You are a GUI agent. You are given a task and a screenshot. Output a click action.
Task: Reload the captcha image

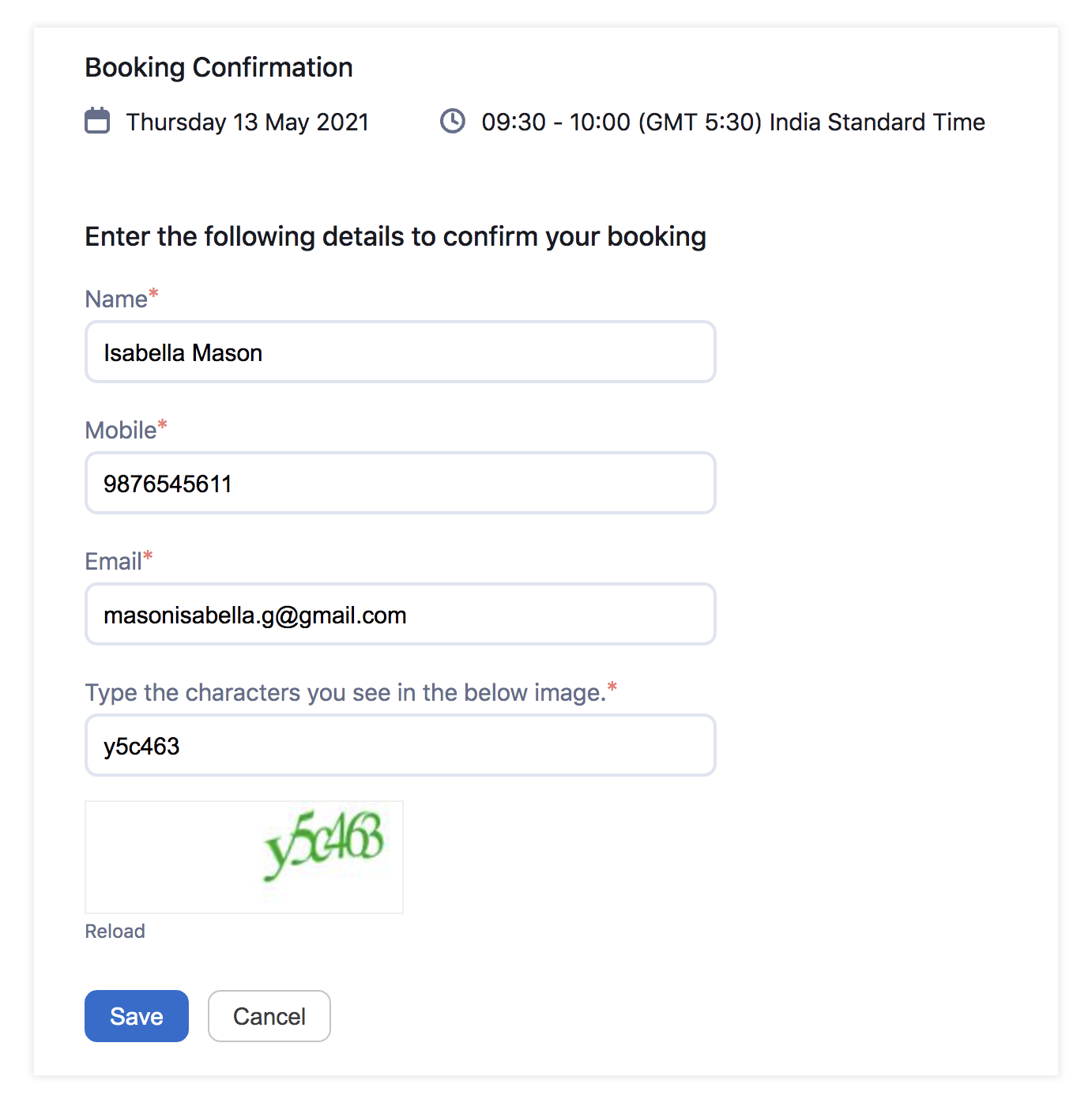pyautogui.click(x=115, y=932)
